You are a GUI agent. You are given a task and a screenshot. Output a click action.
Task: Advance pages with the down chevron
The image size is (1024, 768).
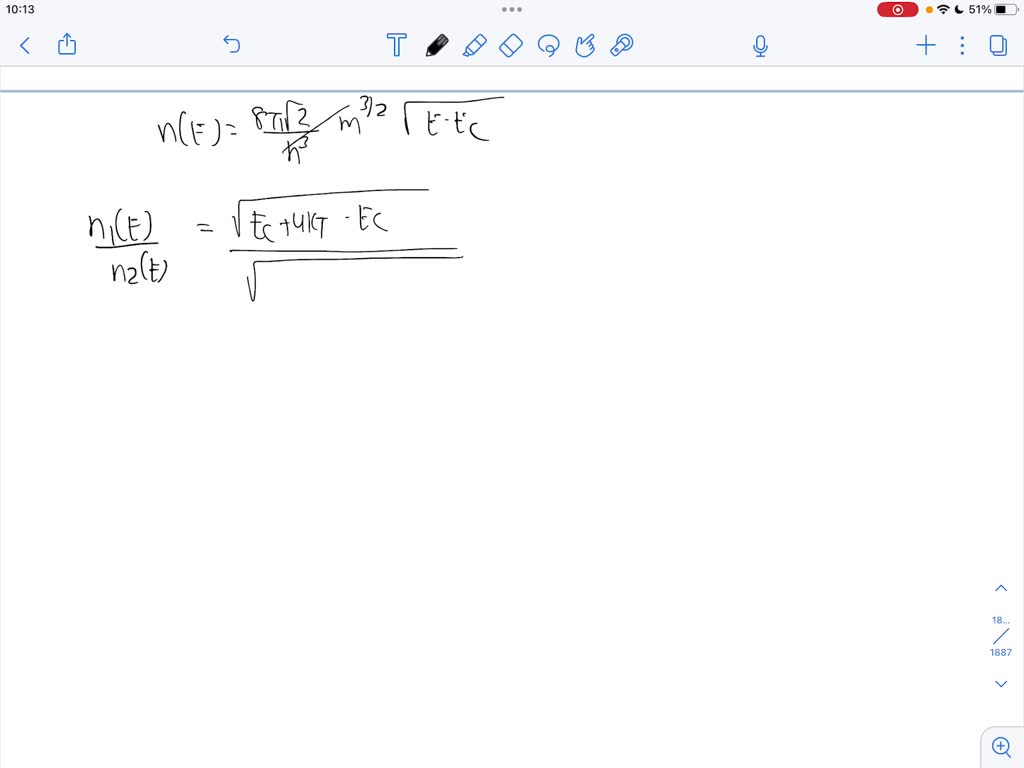point(1001,683)
